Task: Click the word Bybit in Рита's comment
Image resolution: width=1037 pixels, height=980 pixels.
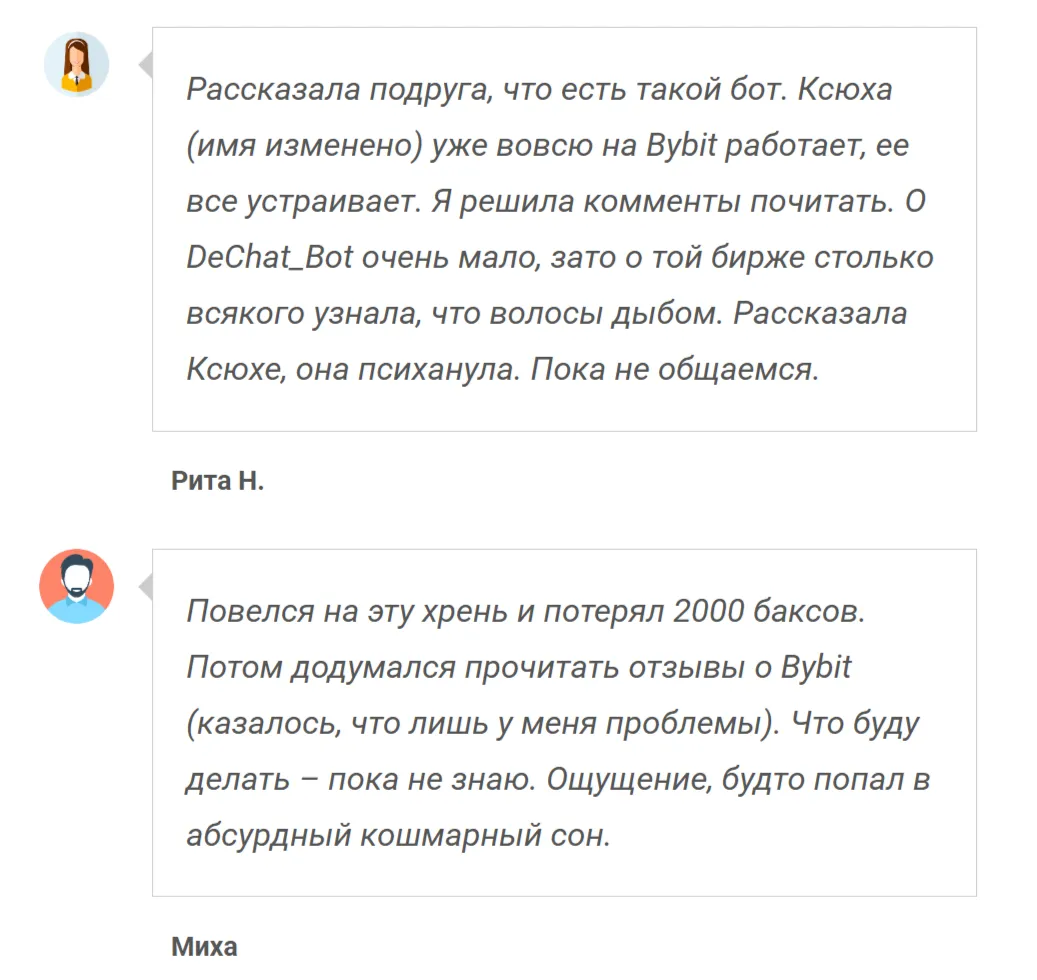Action: (x=681, y=145)
